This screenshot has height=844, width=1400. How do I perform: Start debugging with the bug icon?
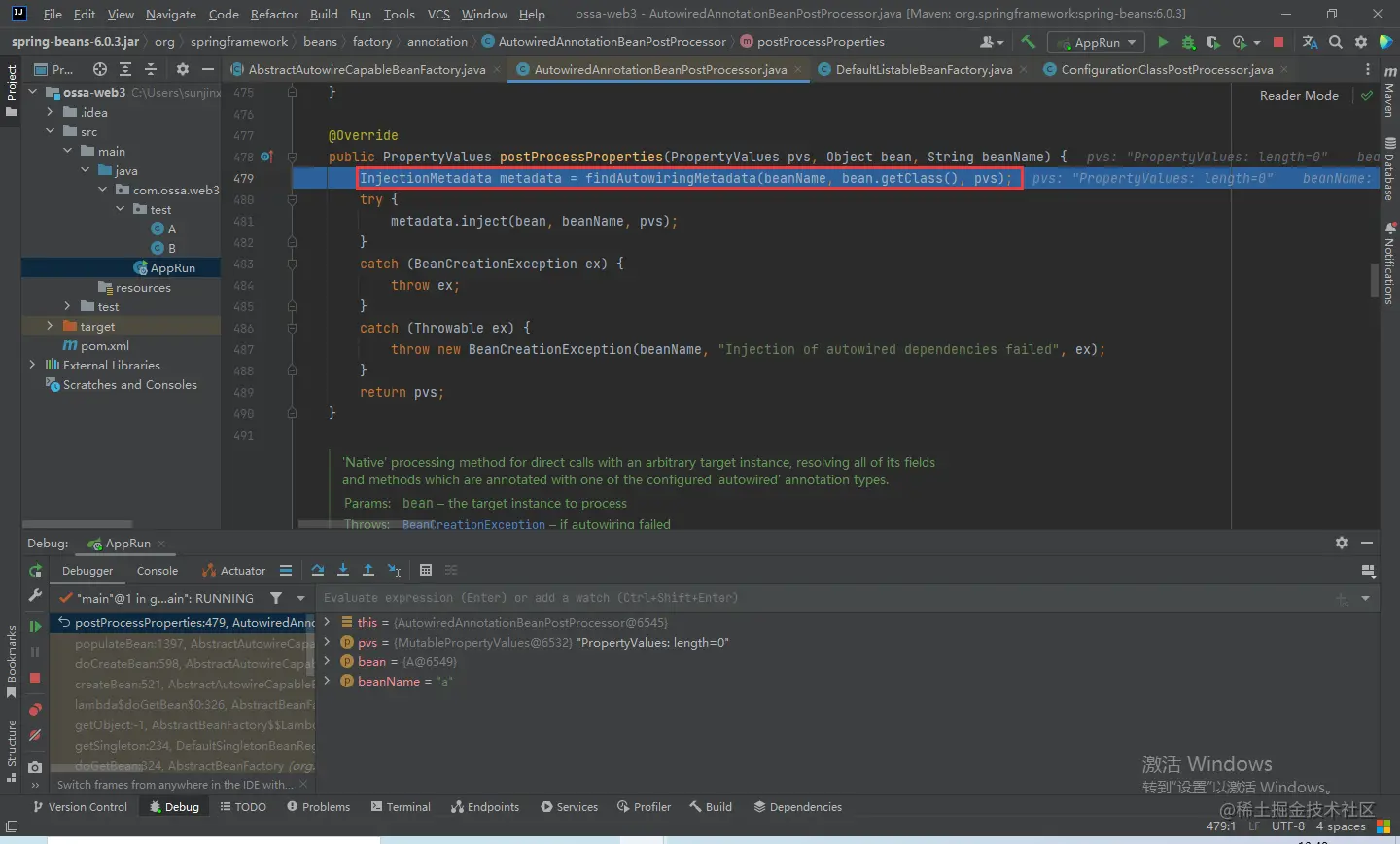tap(1188, 42)
